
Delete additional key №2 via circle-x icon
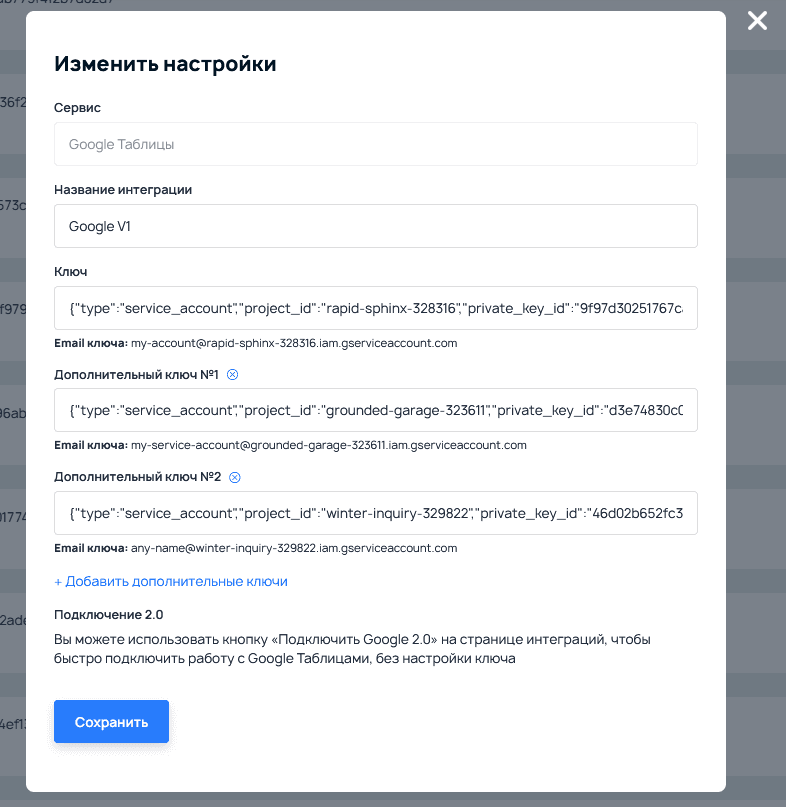tap(235, 477)
